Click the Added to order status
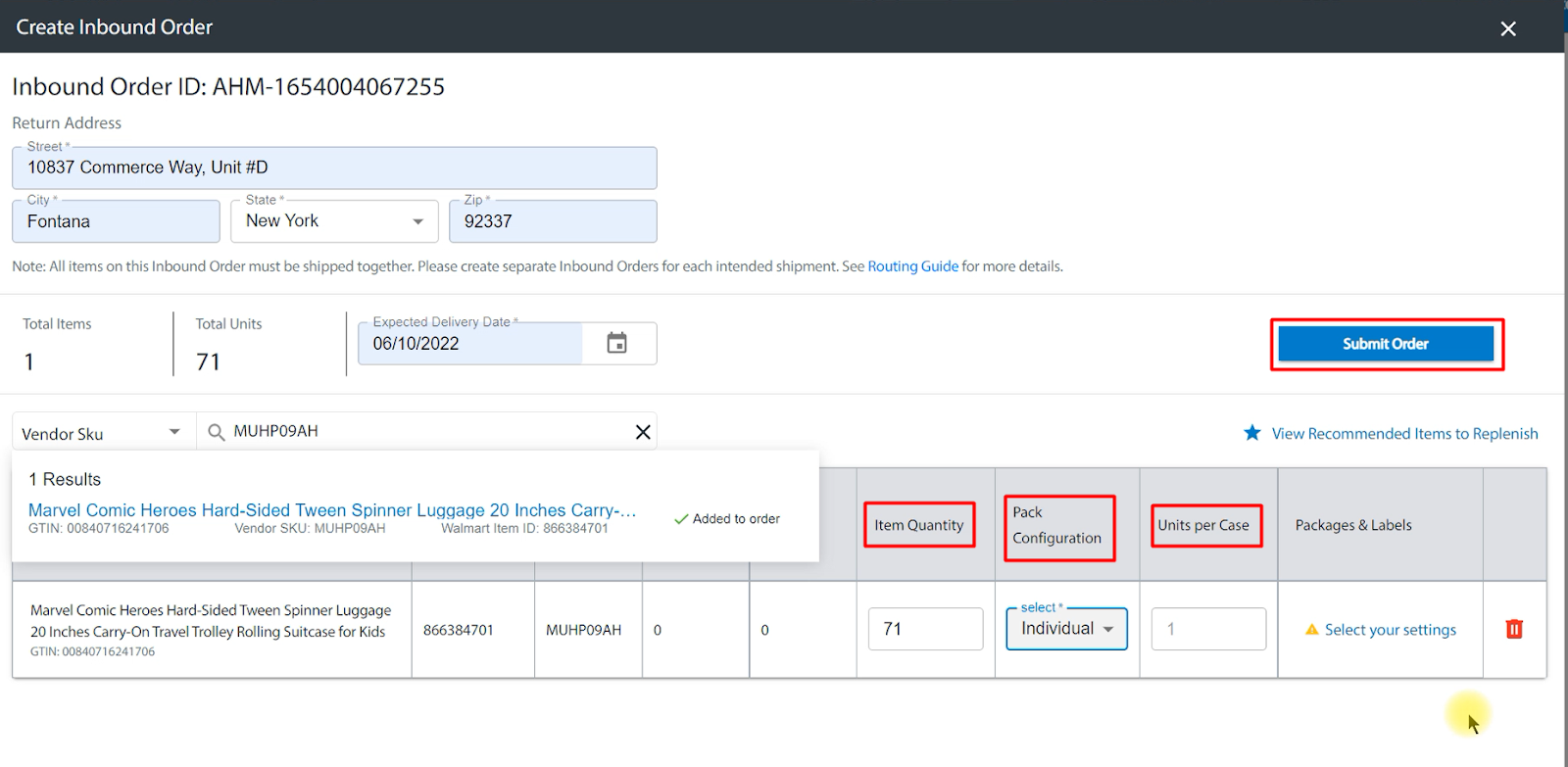1568x767 pixels. [x=727, y=519]
